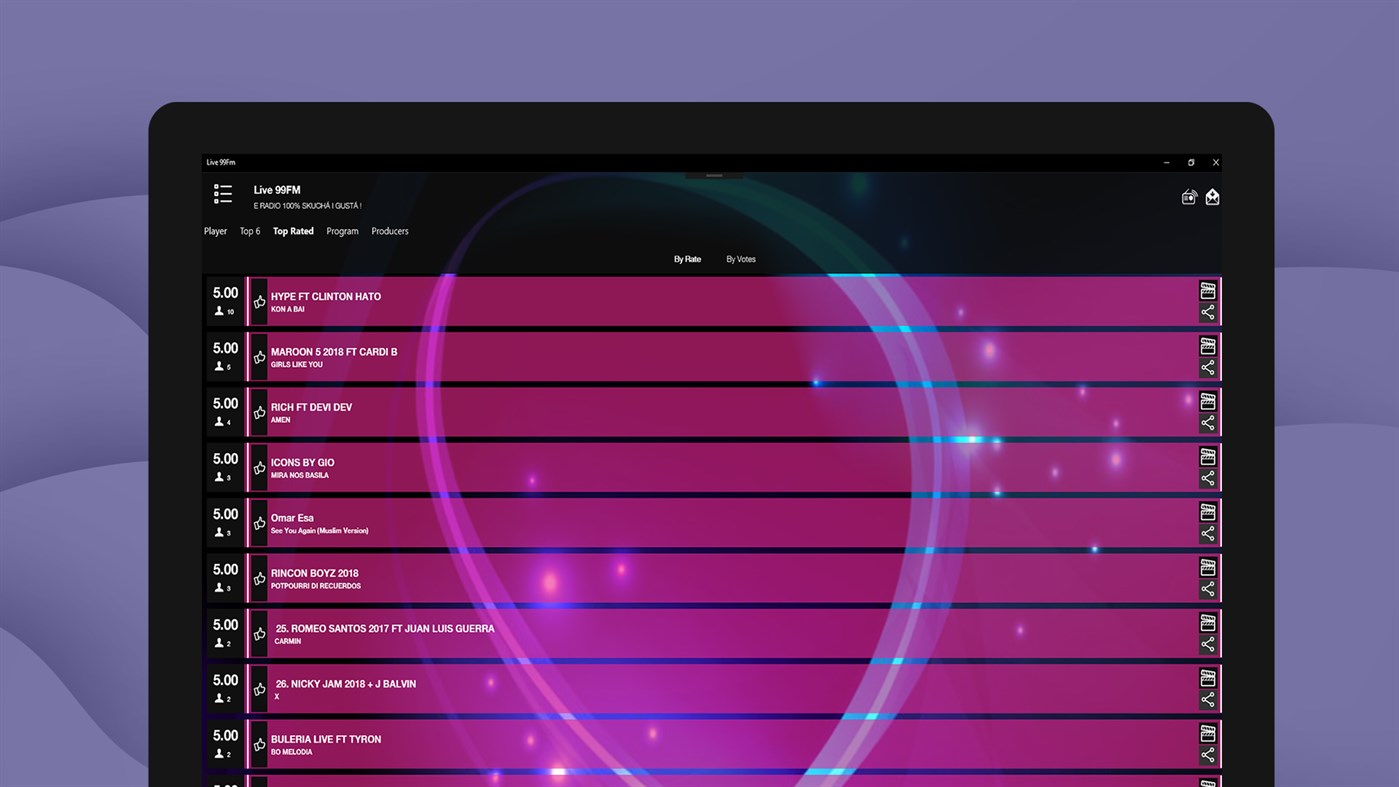1399x787 pixels.
Task: Open video for Omar Esa
Action: (1208, 512)
